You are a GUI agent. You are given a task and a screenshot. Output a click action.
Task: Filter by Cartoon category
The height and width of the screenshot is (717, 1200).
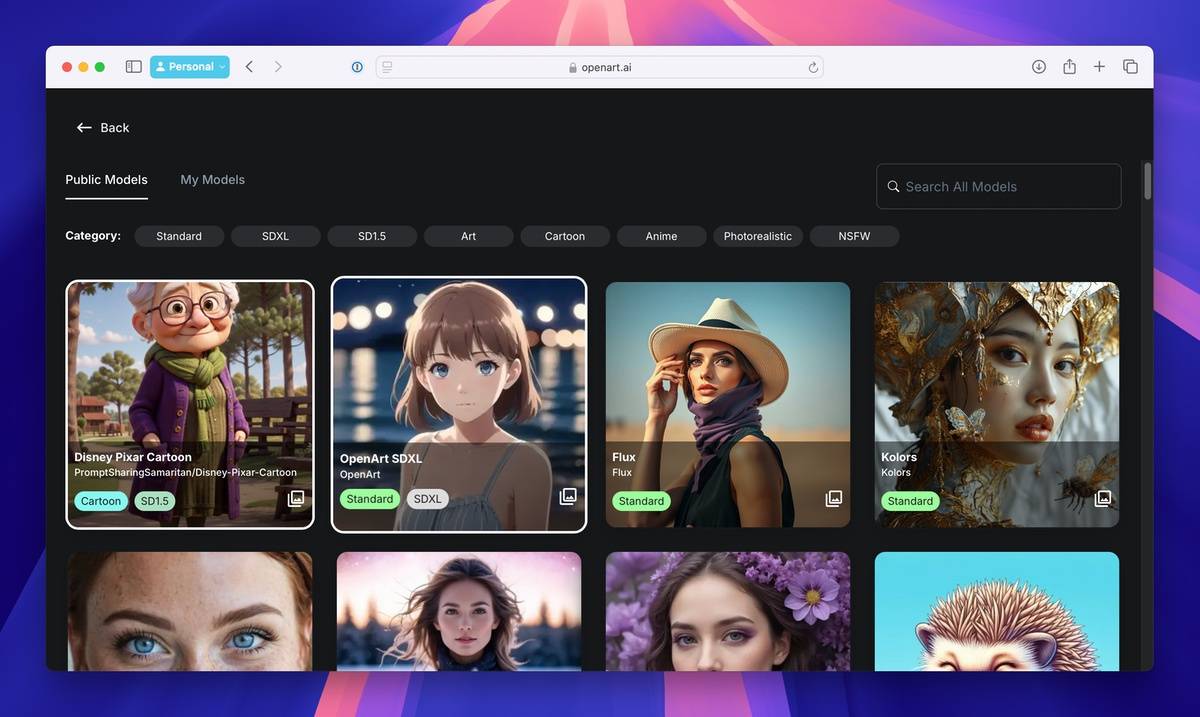tap(565, 236)
